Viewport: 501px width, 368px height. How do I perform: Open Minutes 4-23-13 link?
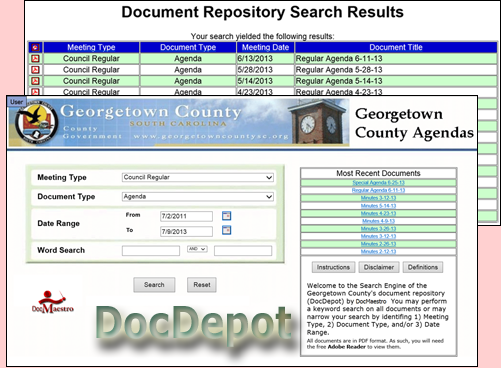coord(378,213)
